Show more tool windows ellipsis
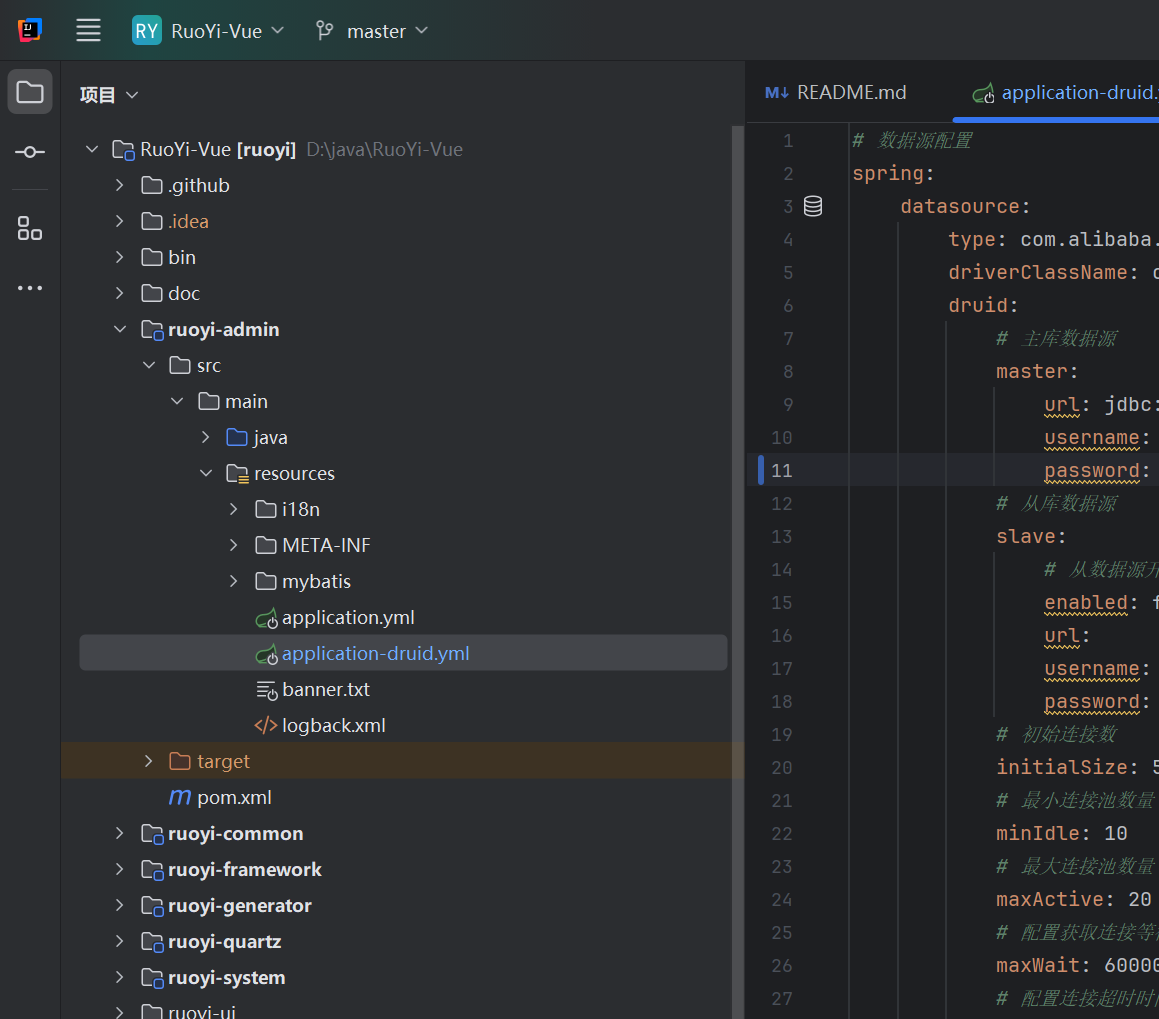1159x1019 pixels. click(x=30, y=287)
